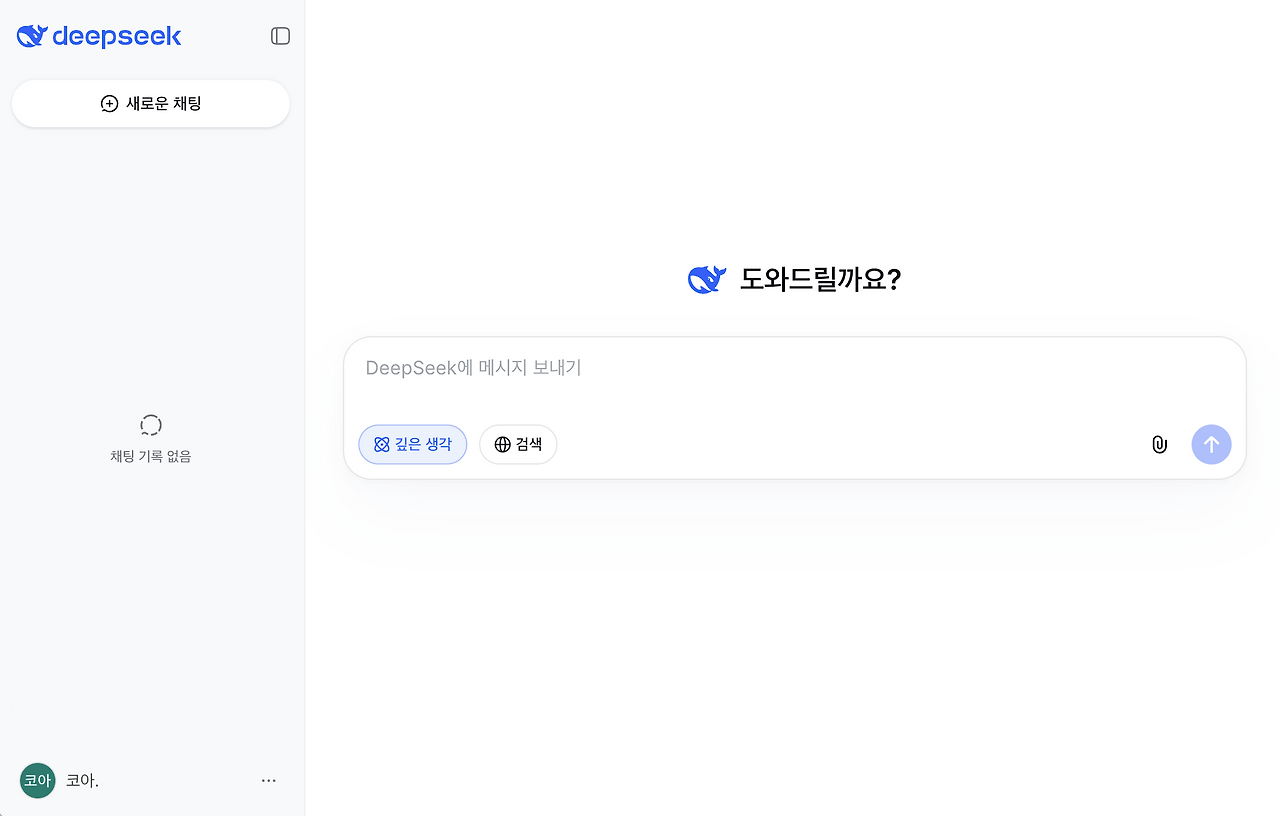Open the 코아 green avatar profile
Screen dimensions: 1280x816
click(x=37, y=780)
